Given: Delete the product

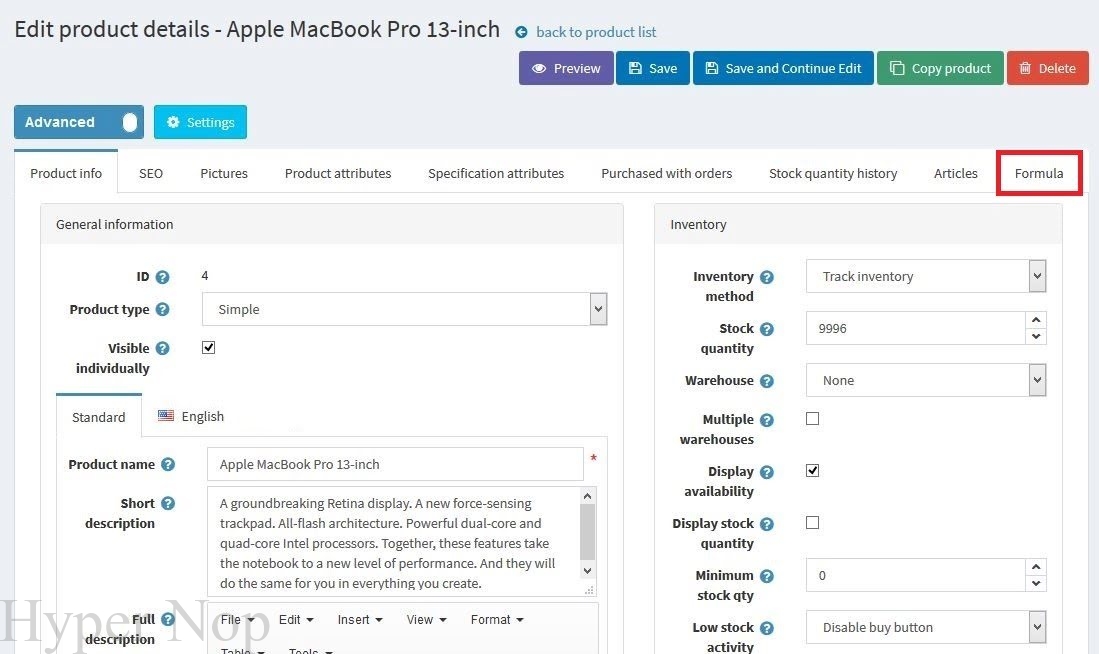Looking at the screenshot, I should click(x=1047, y=68).
